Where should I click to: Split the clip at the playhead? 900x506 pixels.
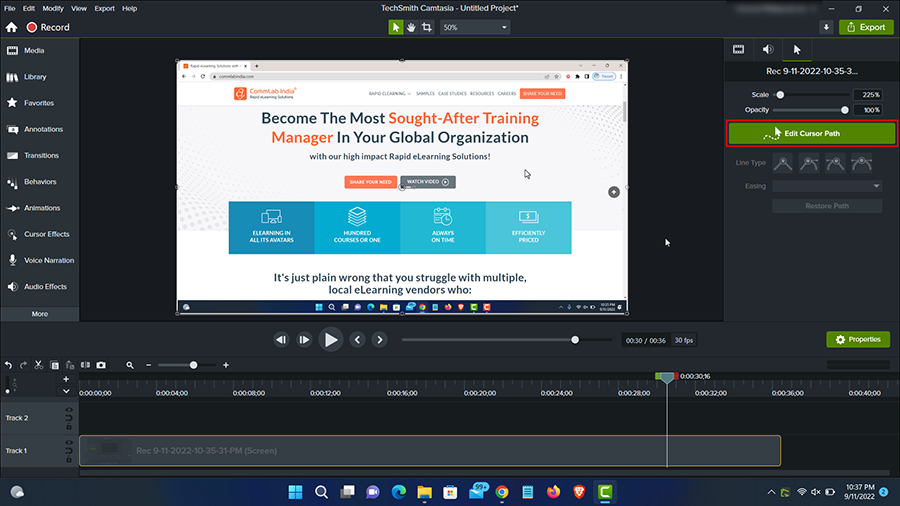86,365
